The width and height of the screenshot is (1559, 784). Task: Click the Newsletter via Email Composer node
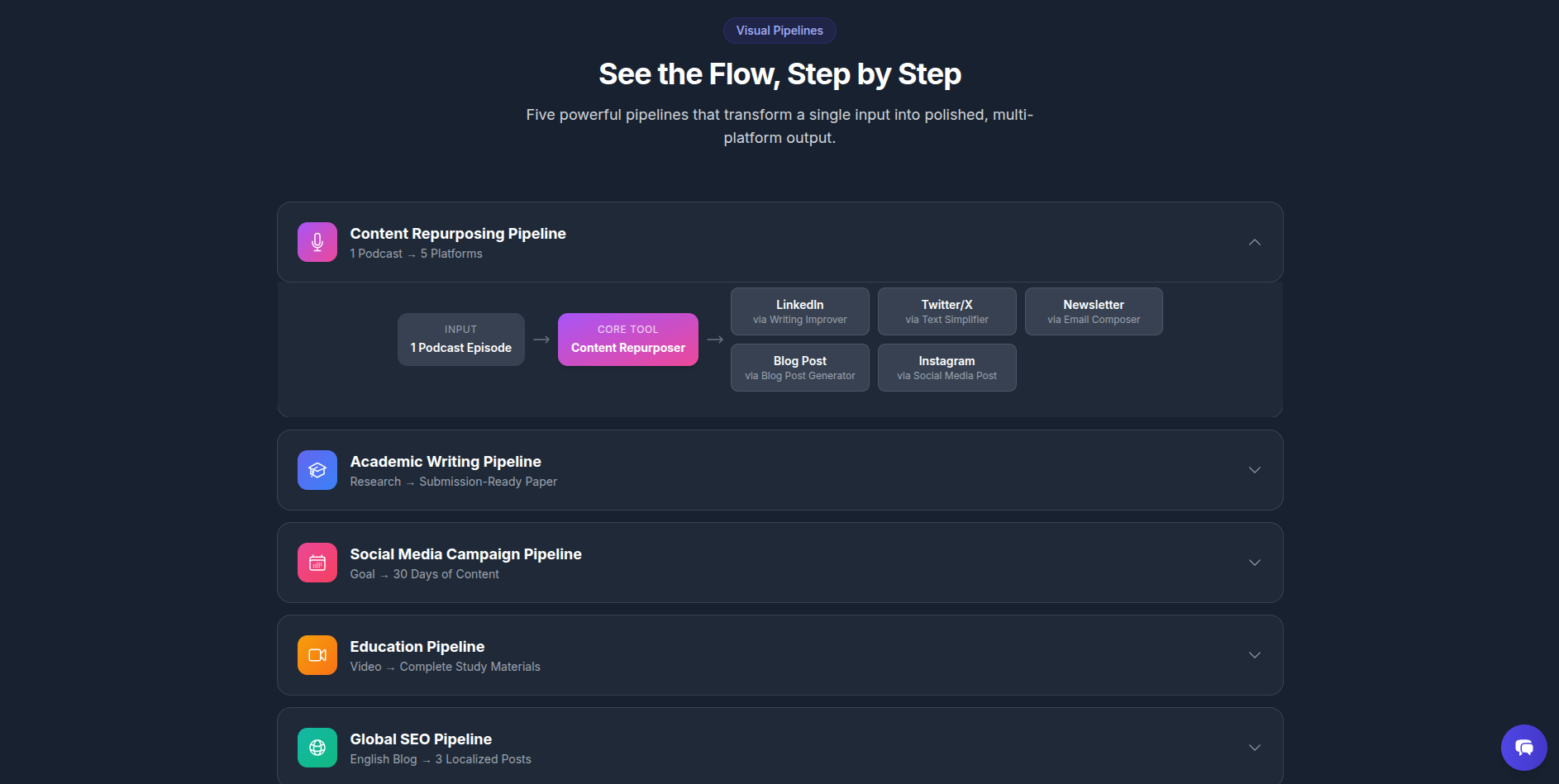1093,311
